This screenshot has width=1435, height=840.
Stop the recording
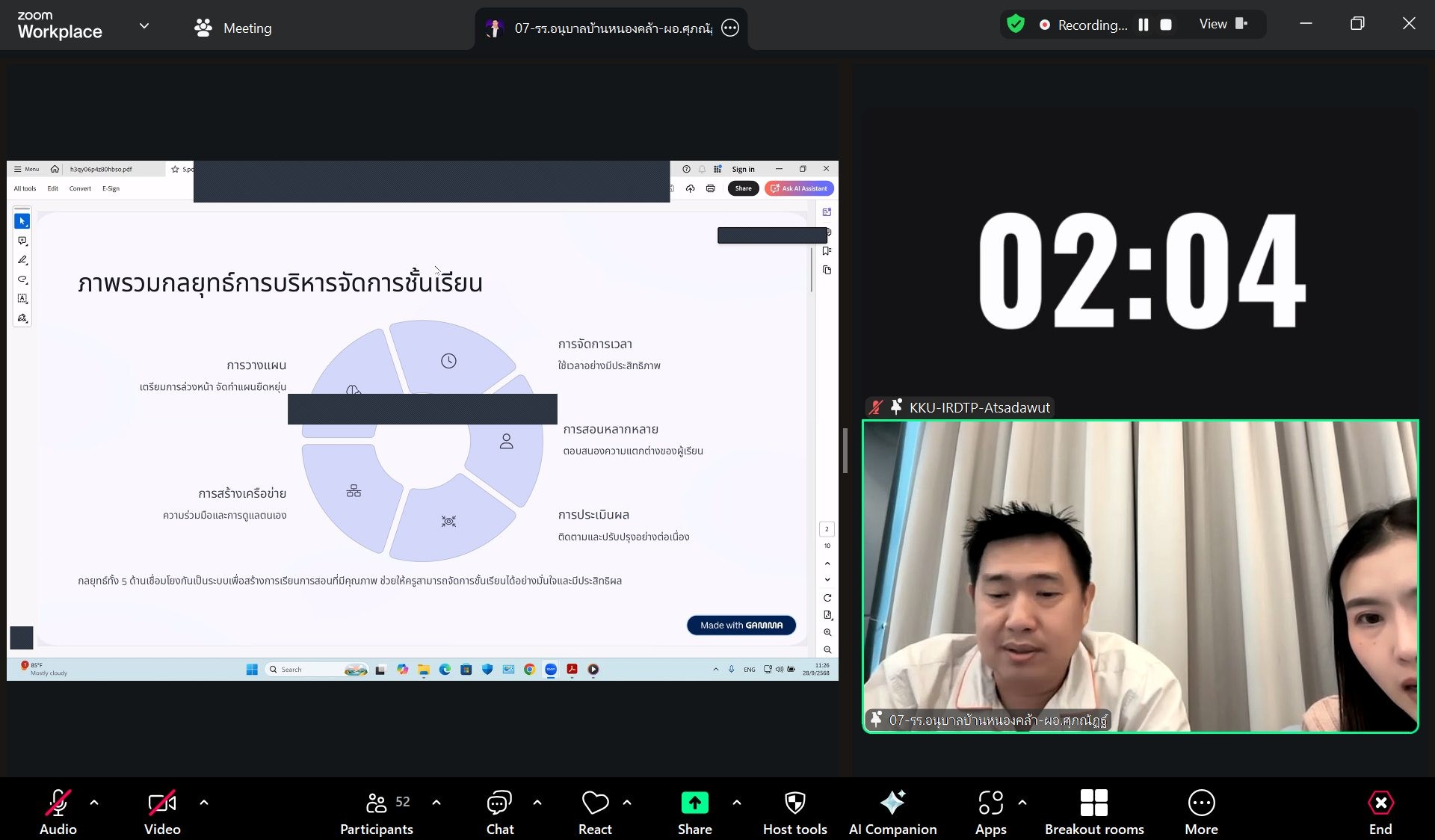click(1165, 25)
